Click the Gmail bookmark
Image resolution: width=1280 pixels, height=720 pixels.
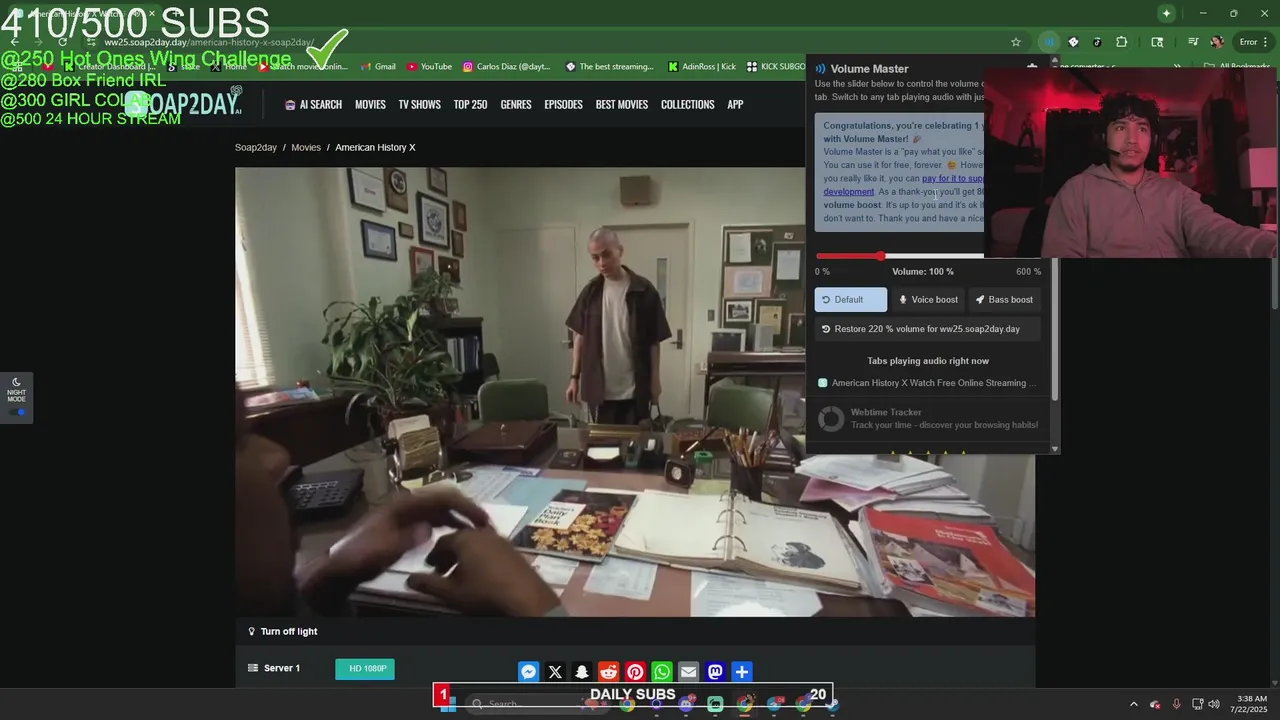pyautogui.click(x=377, y=67)
